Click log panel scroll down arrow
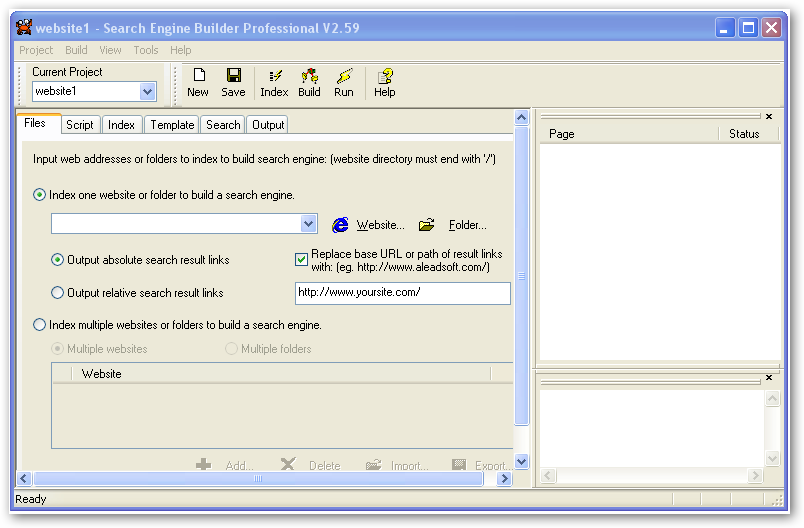The image size is (804, 528). pos(773,458)
